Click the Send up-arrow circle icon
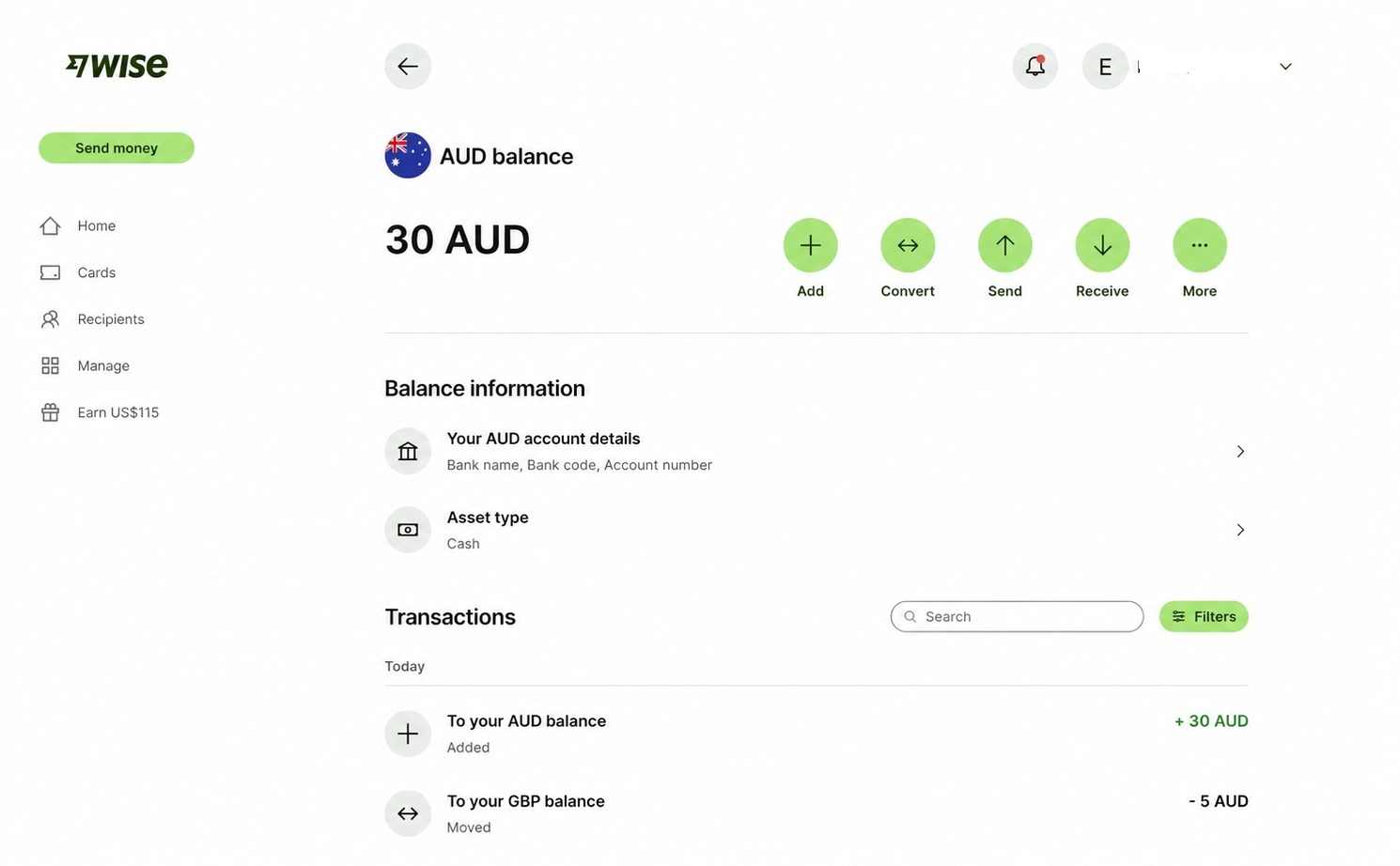 click(x=1005, y=245)
